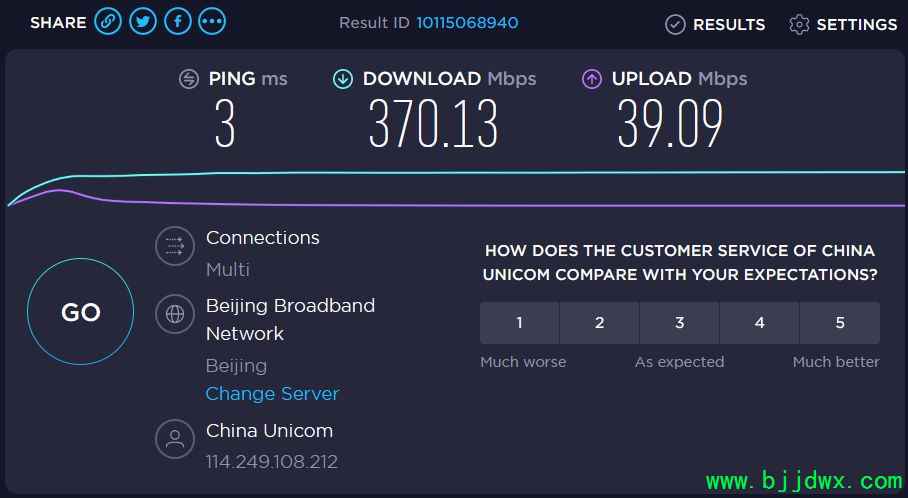Copy the share link icon
The width and height of the screenshot is (908, 498).
coord(108,22)
